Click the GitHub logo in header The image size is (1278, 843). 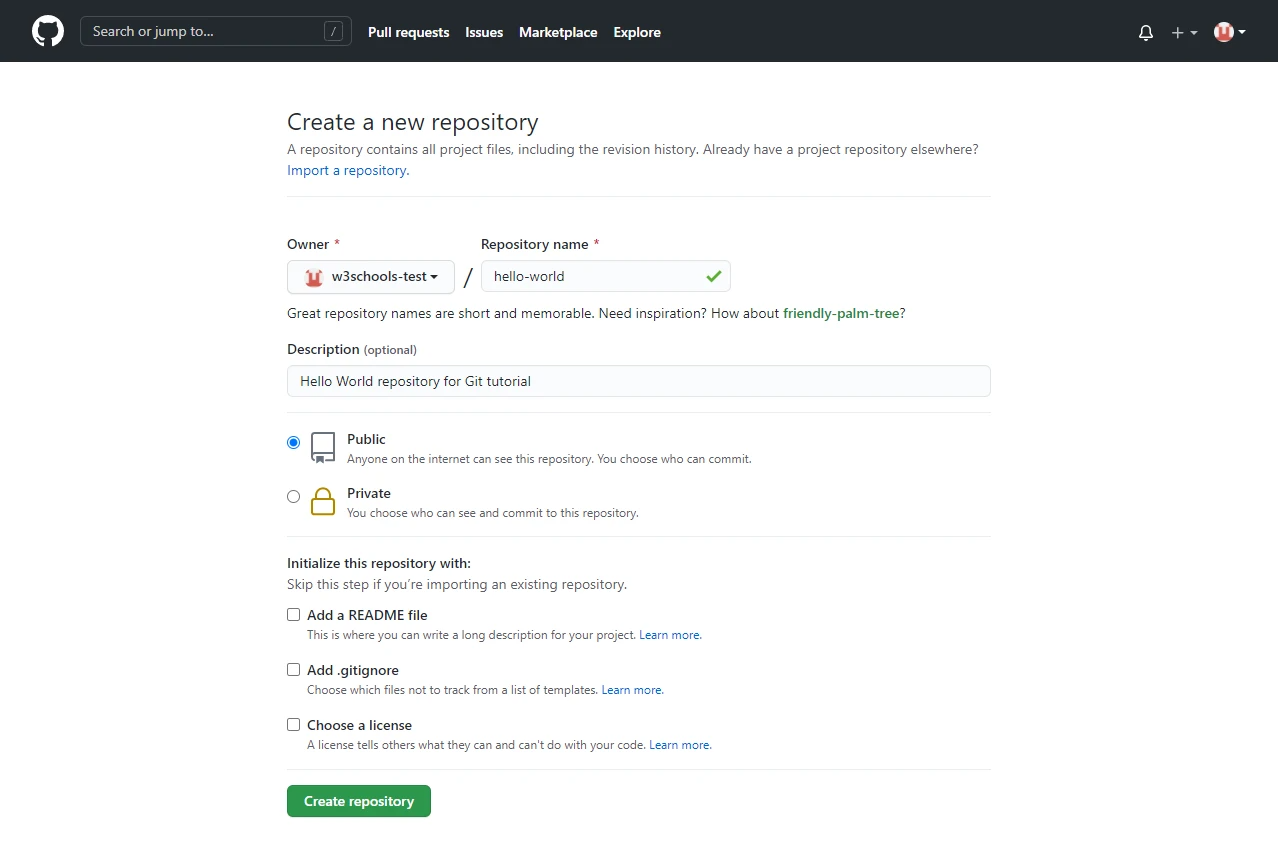pos(48,31)
